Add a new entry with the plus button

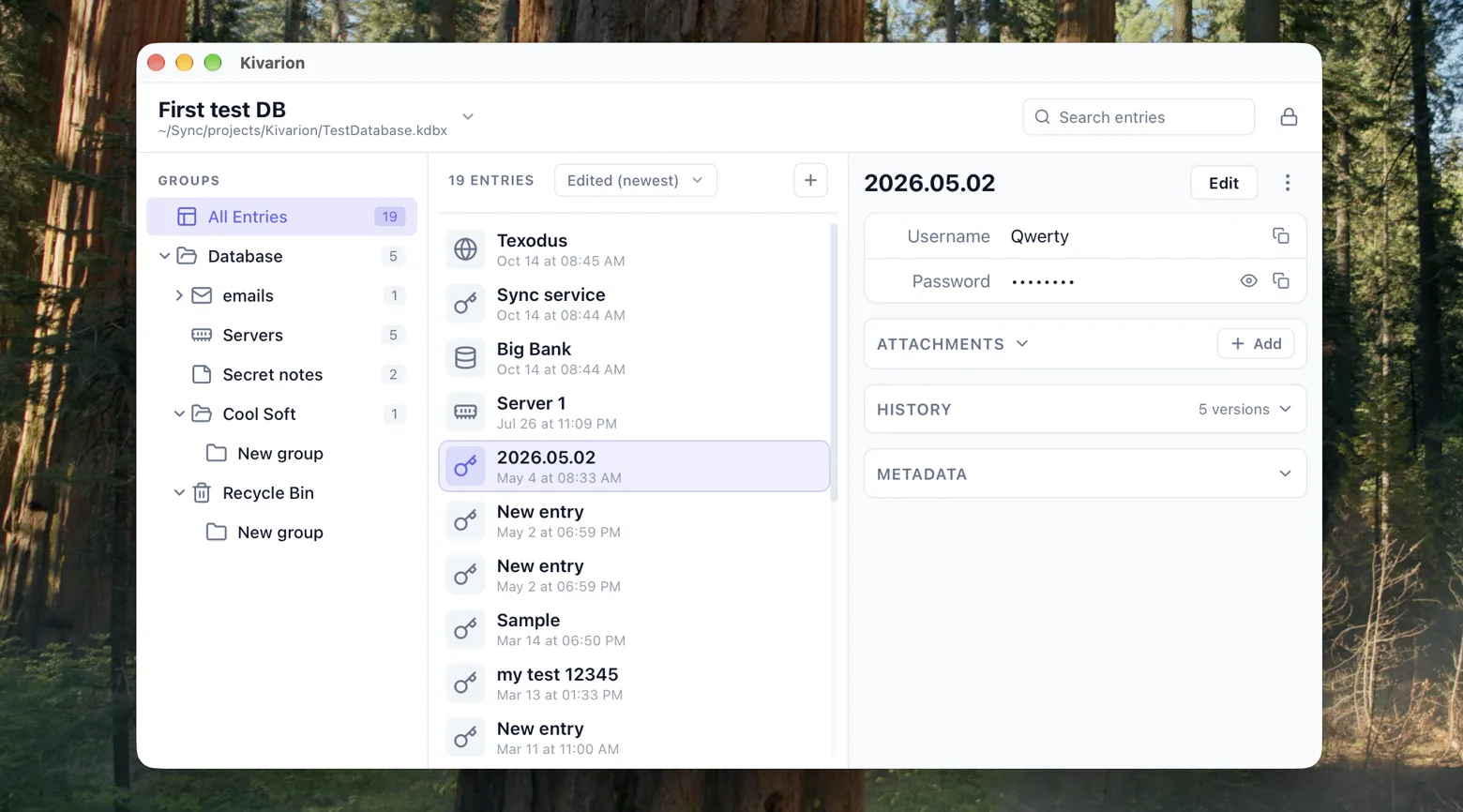click(810, 180)
